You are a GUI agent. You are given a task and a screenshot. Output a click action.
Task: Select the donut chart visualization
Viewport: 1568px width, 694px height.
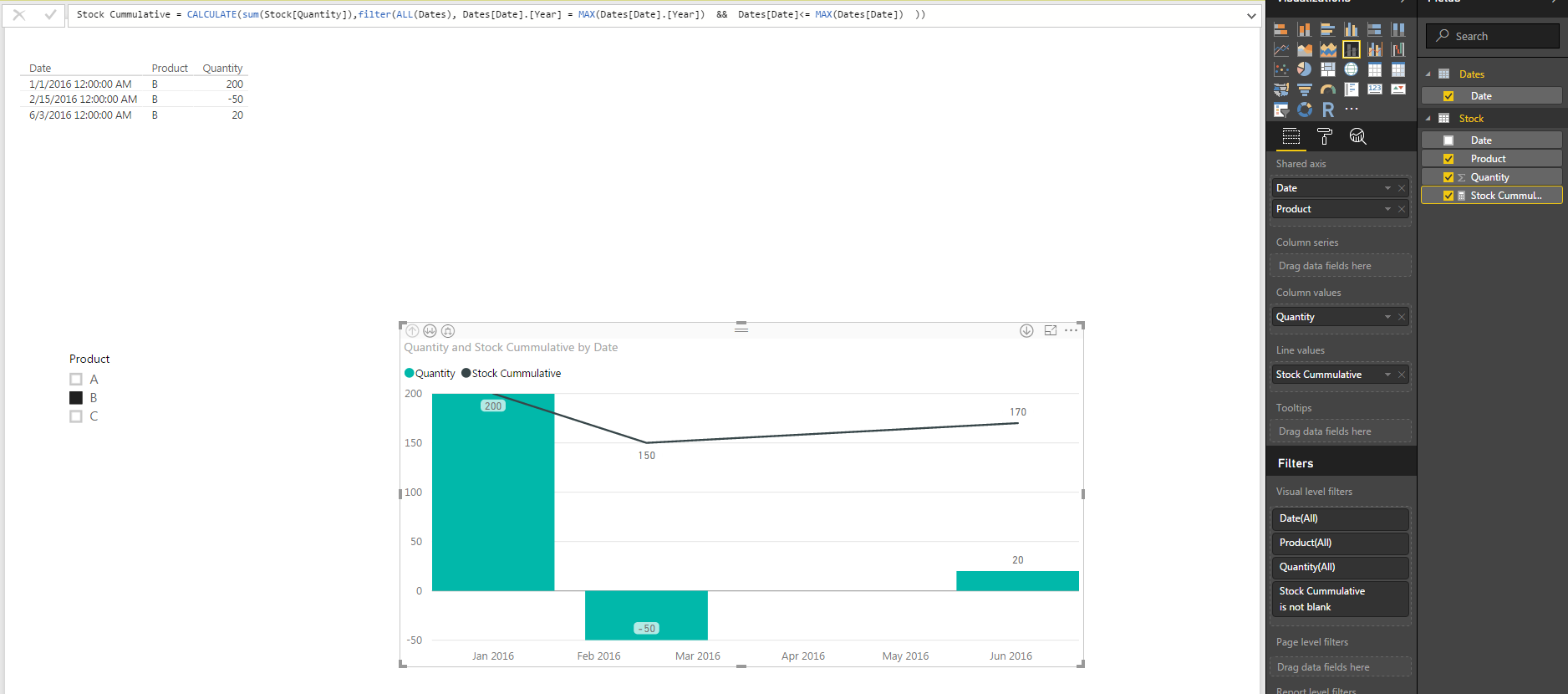coord(1304,110)
